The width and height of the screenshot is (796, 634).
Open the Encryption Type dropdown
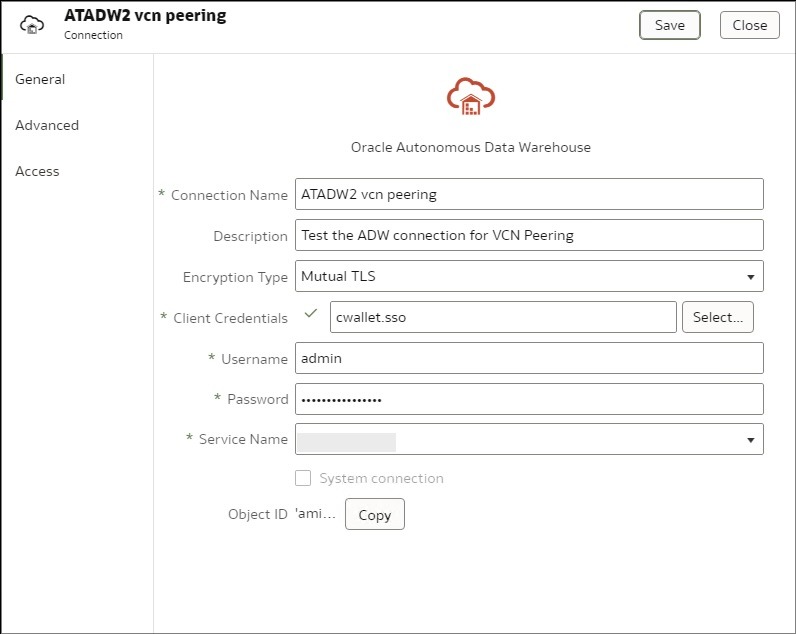[529, 276]
